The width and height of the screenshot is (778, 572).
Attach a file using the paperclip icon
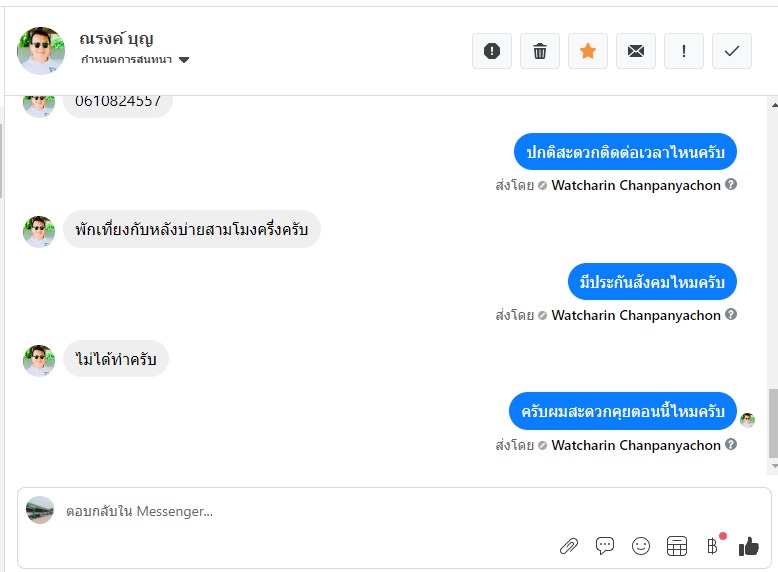[x=569, y=546]
